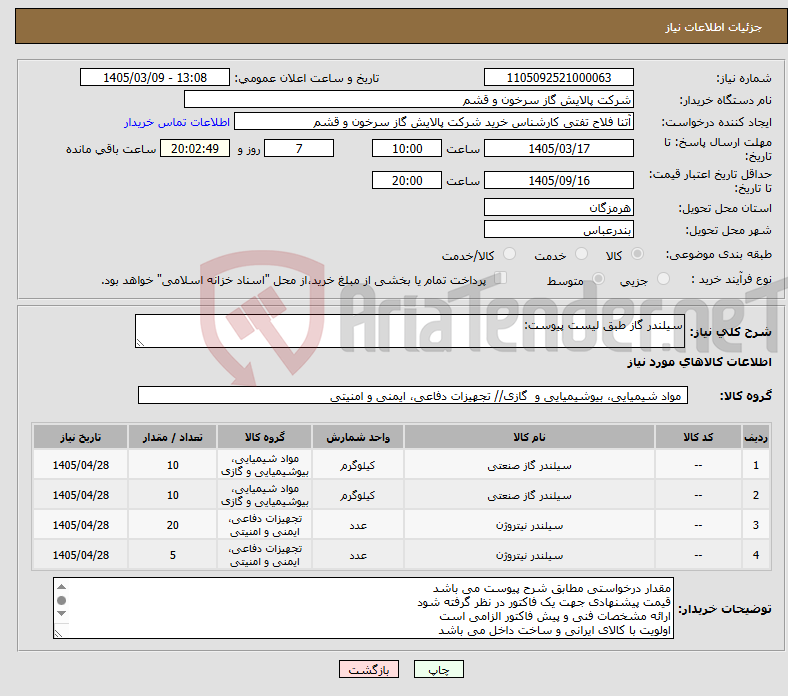Click the گروه کالا column header
This screenshot has height=696, width=788.
pos(265,437)
